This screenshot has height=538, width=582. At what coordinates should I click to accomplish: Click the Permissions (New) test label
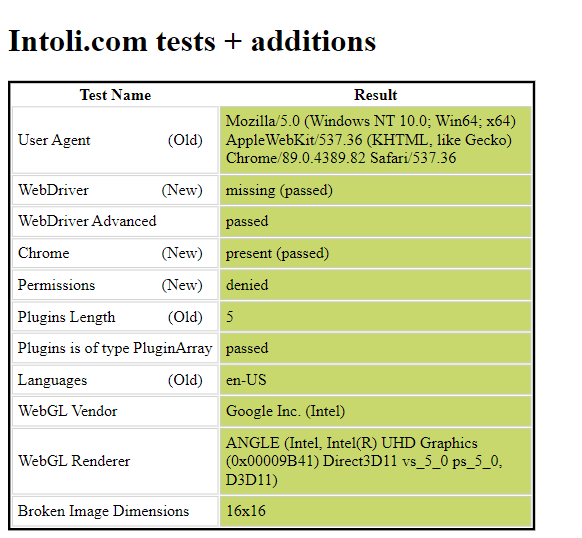[115, 285]
